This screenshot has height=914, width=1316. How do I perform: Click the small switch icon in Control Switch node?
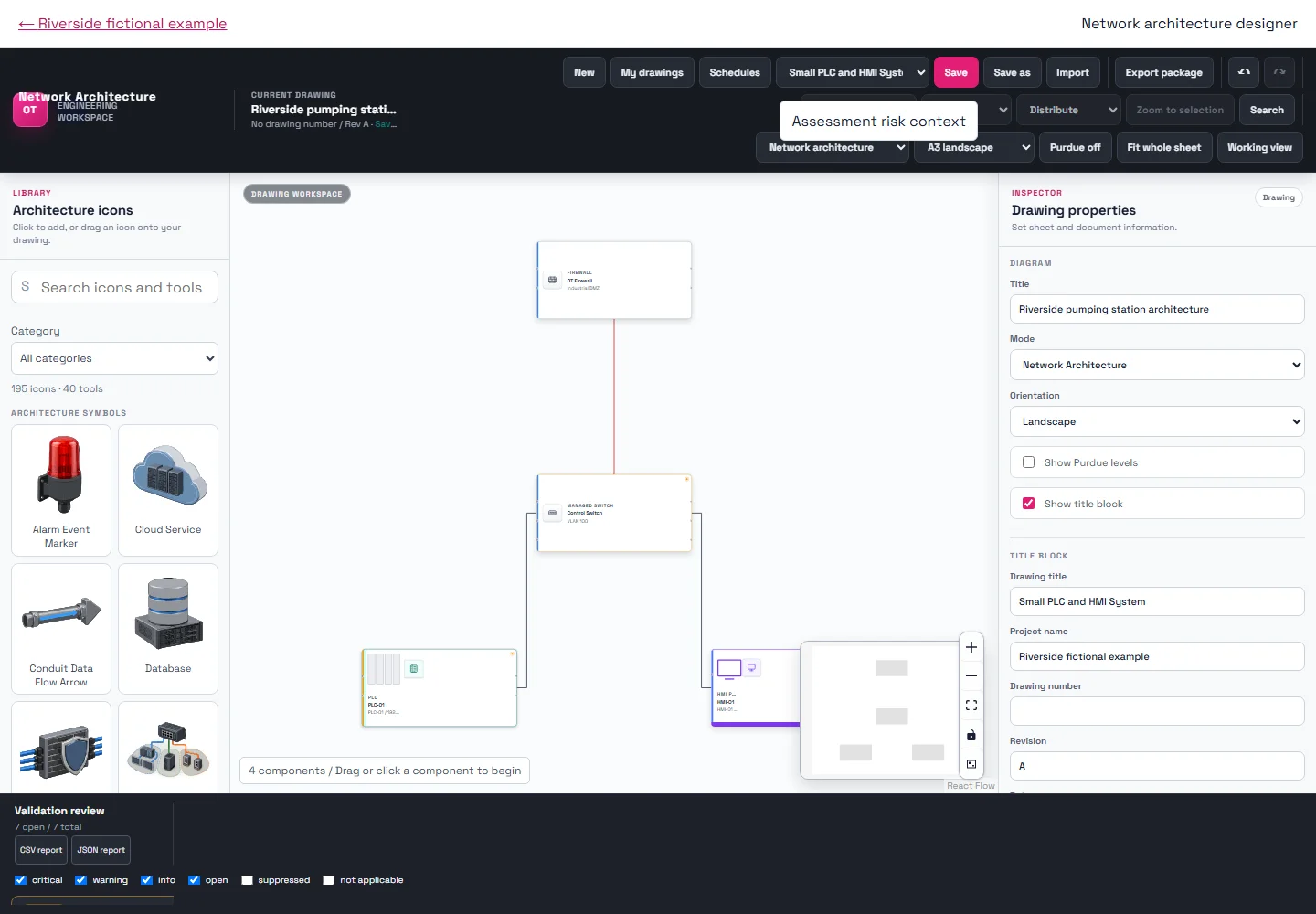coord(552,513)
